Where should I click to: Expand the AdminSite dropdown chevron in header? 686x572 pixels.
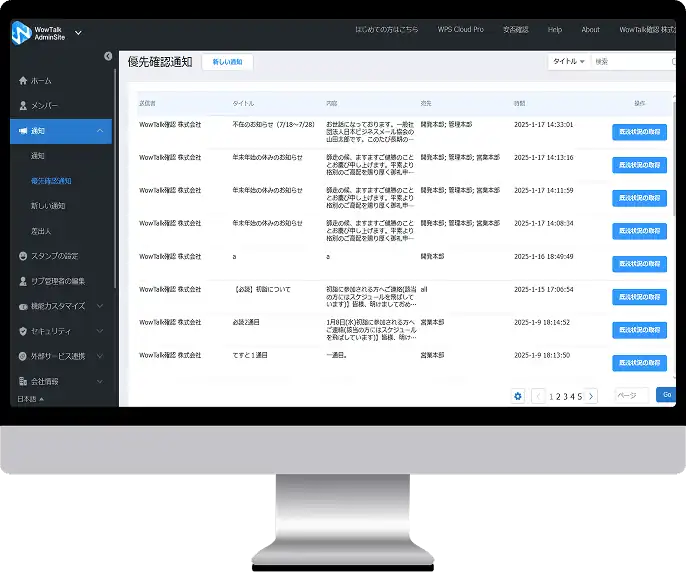[78, 33]
